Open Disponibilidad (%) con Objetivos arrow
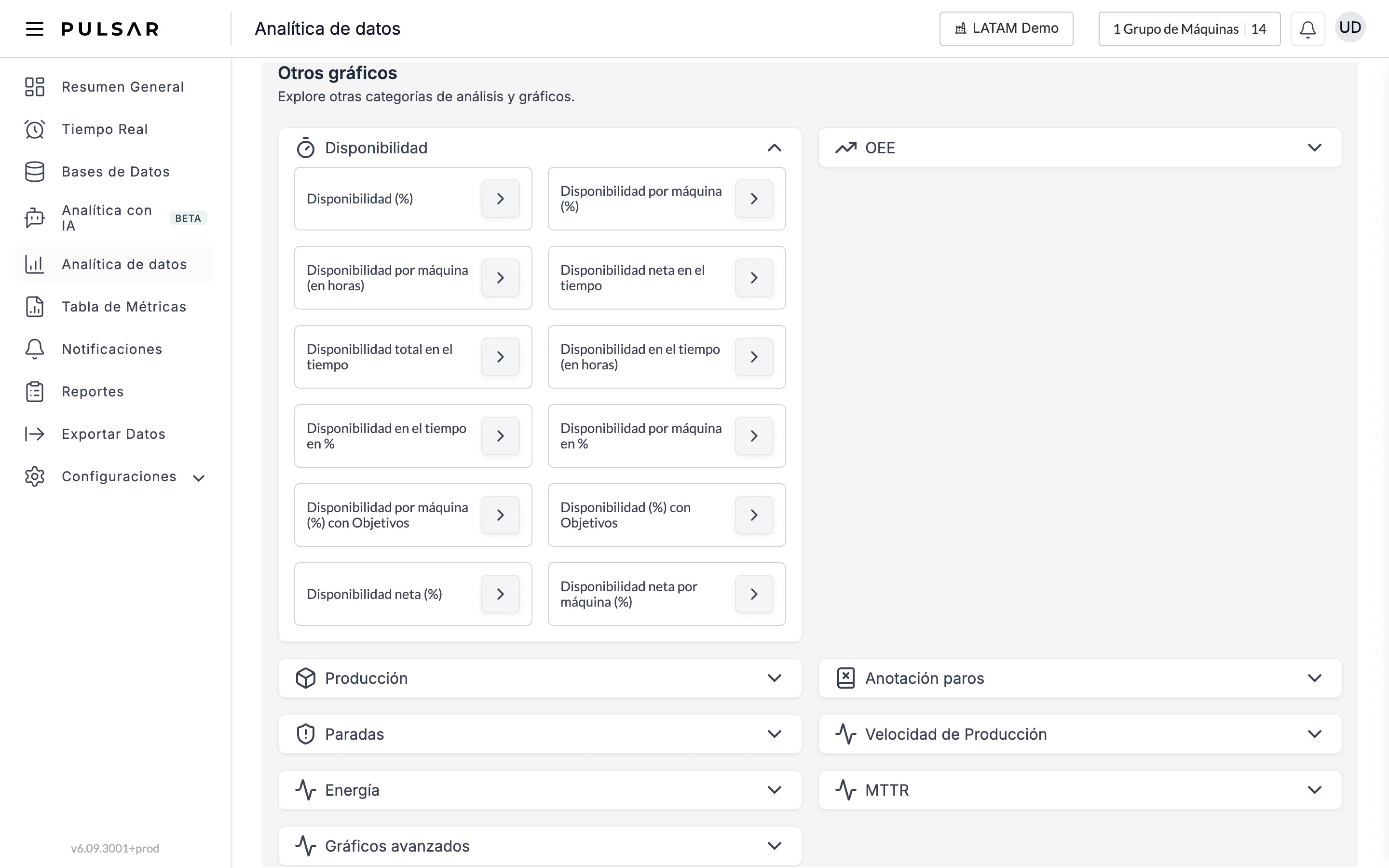 pos(754,515)
